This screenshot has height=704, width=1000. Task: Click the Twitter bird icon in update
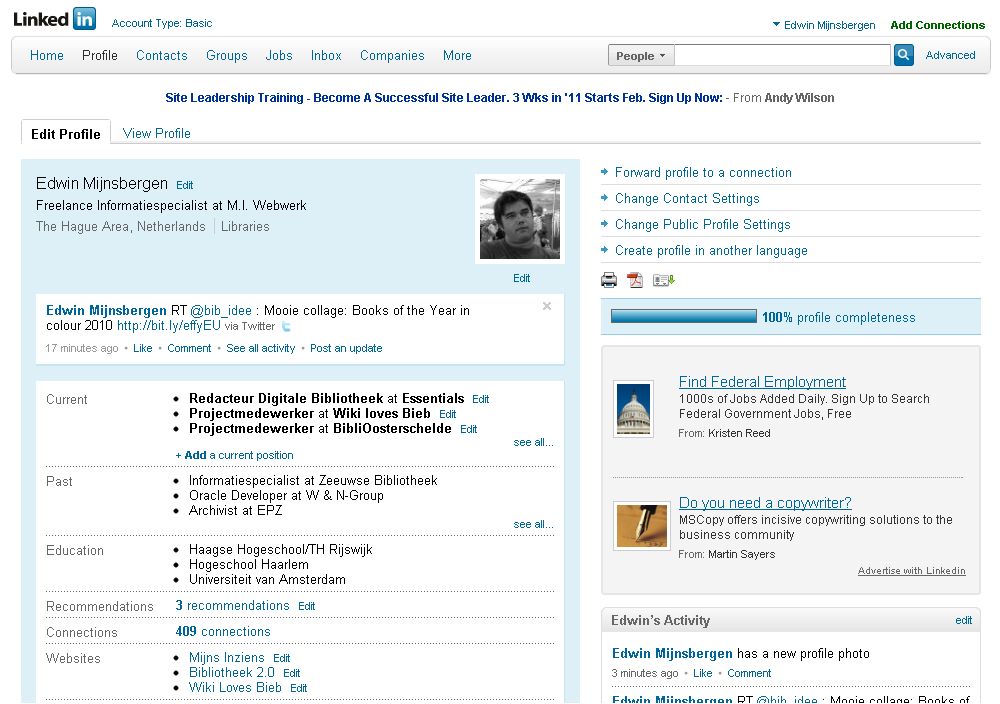286,326
